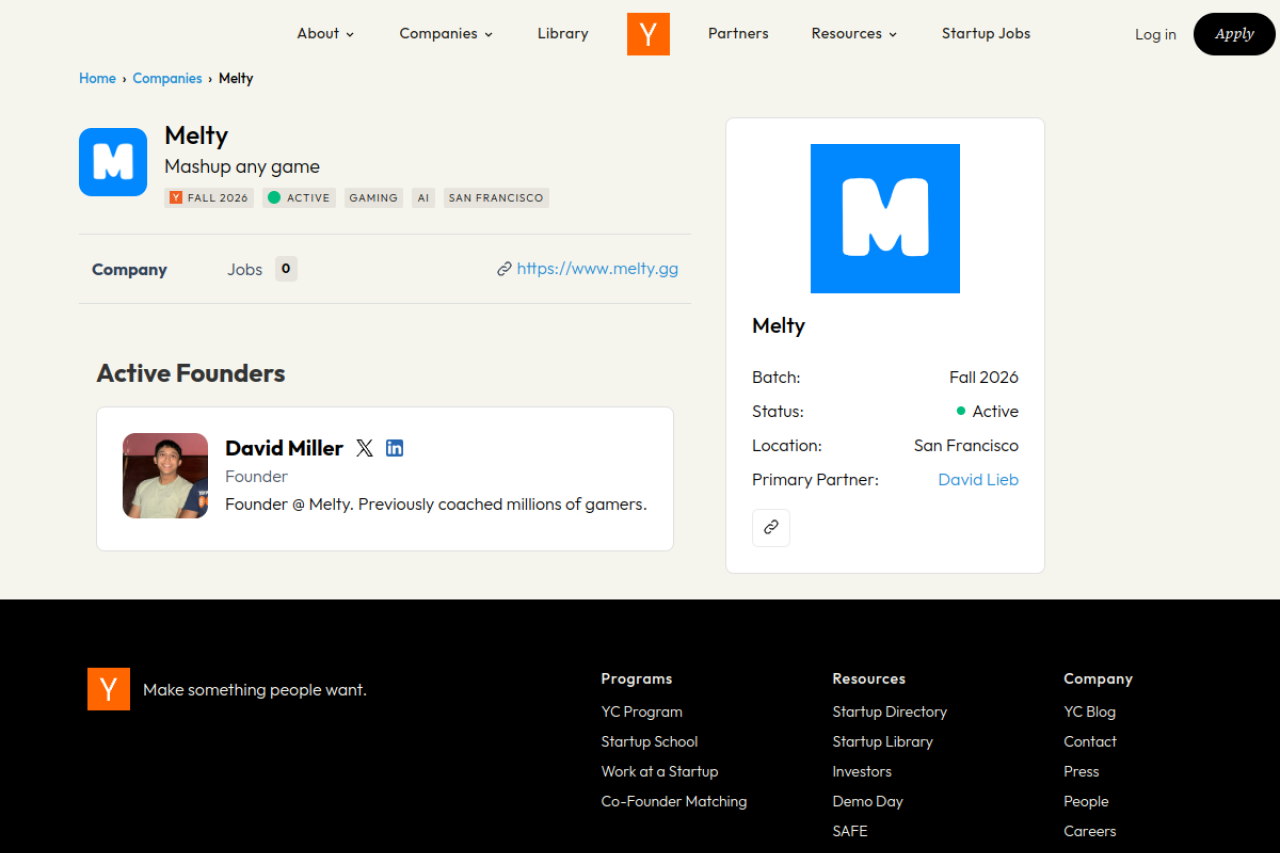Open Startup Jobs in the navbar
Image resolution: width=1280 pixels, height=853 pixels.
coord(986,34)
